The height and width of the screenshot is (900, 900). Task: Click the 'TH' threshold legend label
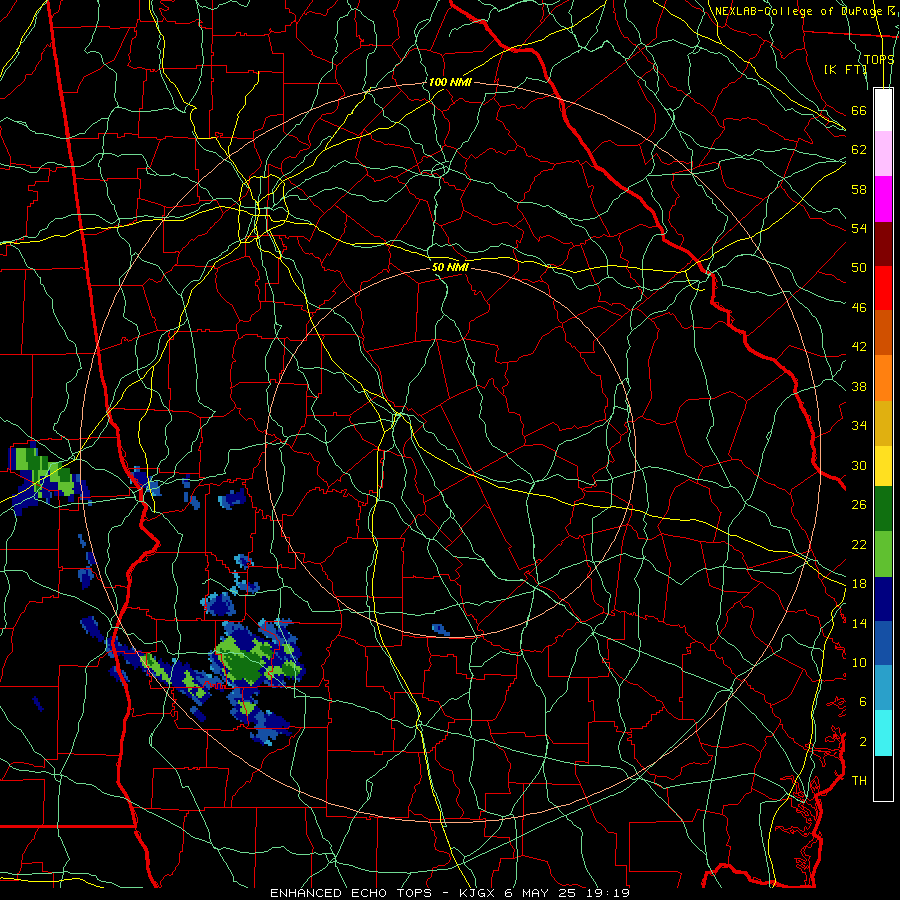coord(859,780)
